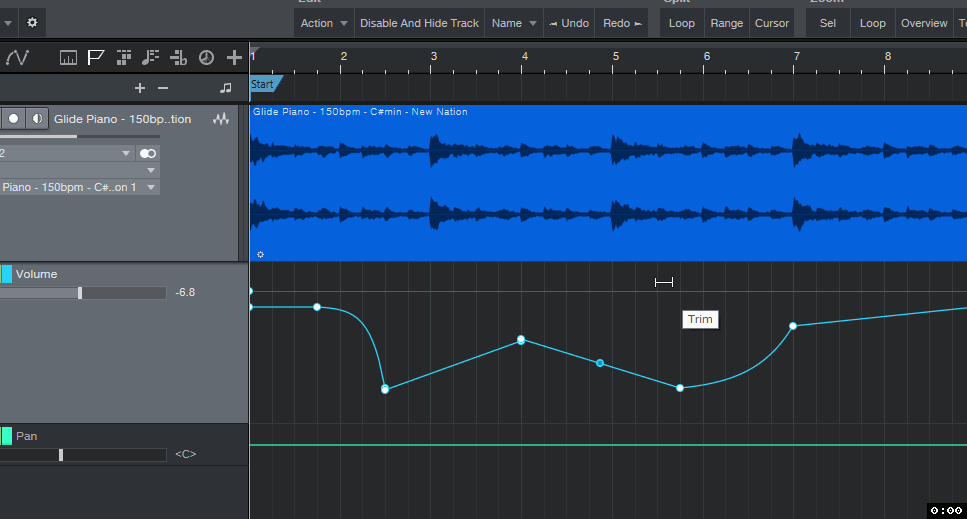Click Disable And Hide Track button
Viewport: 967px width, 519px height.
pos(419,23)
